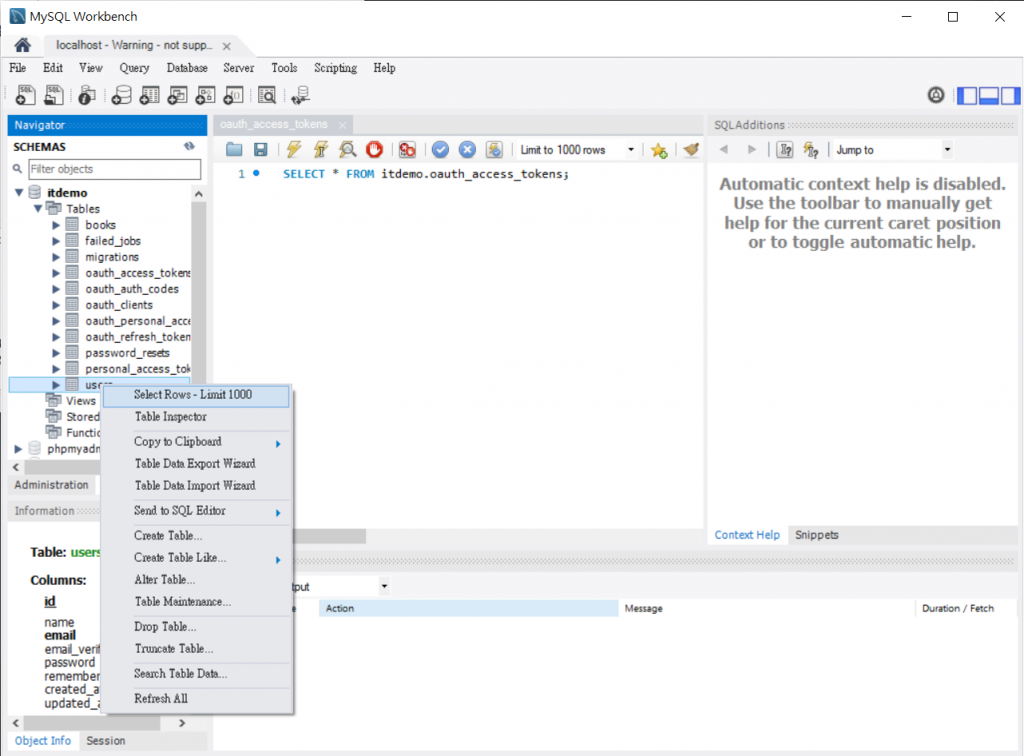Image resolution: width=1024 pixels, height=756 pixels.
Task: Close the localhost connection tab
Action: point(227,46)
